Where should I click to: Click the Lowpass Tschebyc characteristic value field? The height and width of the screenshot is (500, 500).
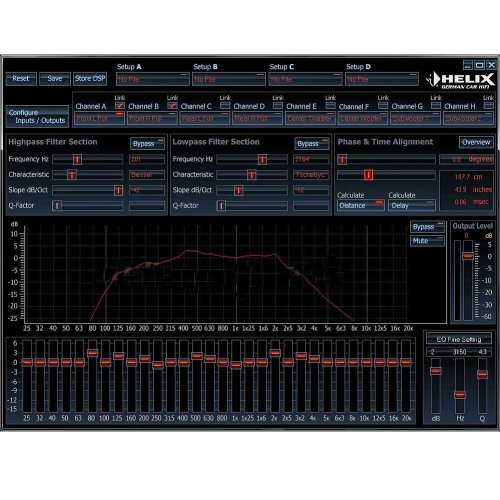tap(311, 175)
